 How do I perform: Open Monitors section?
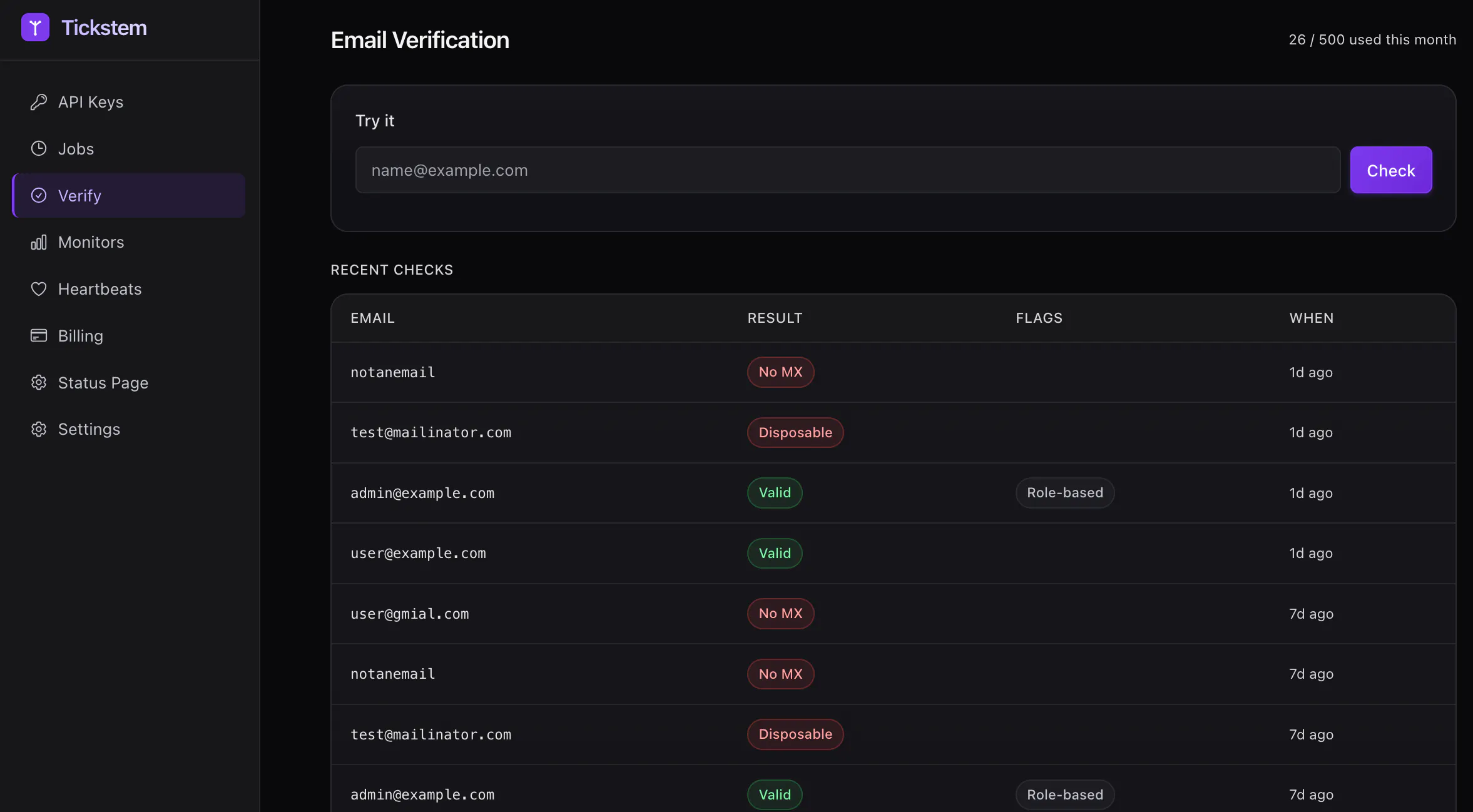pyautogui.click(x=129, y=242)
